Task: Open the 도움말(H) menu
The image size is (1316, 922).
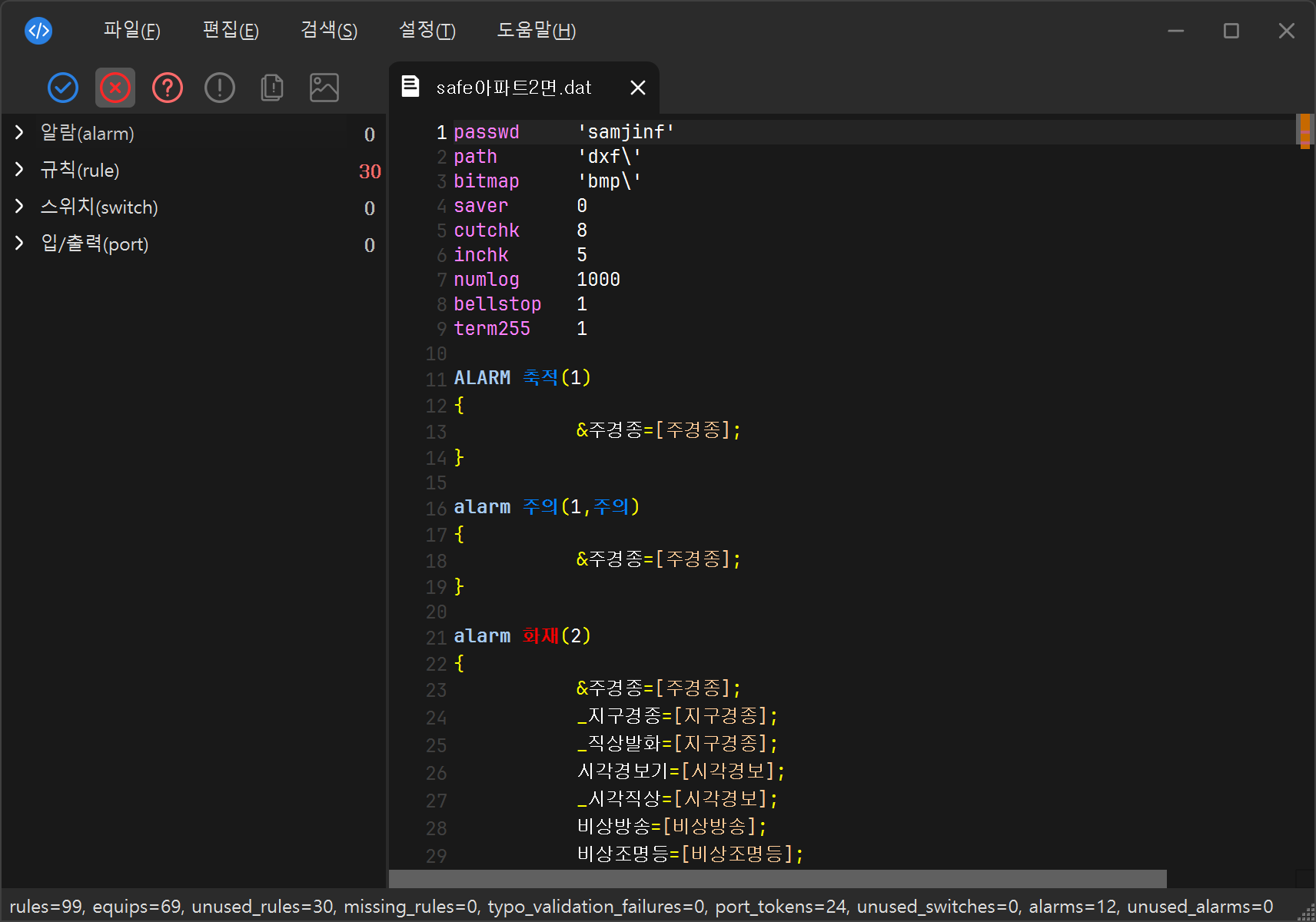Action: point(537,31)
